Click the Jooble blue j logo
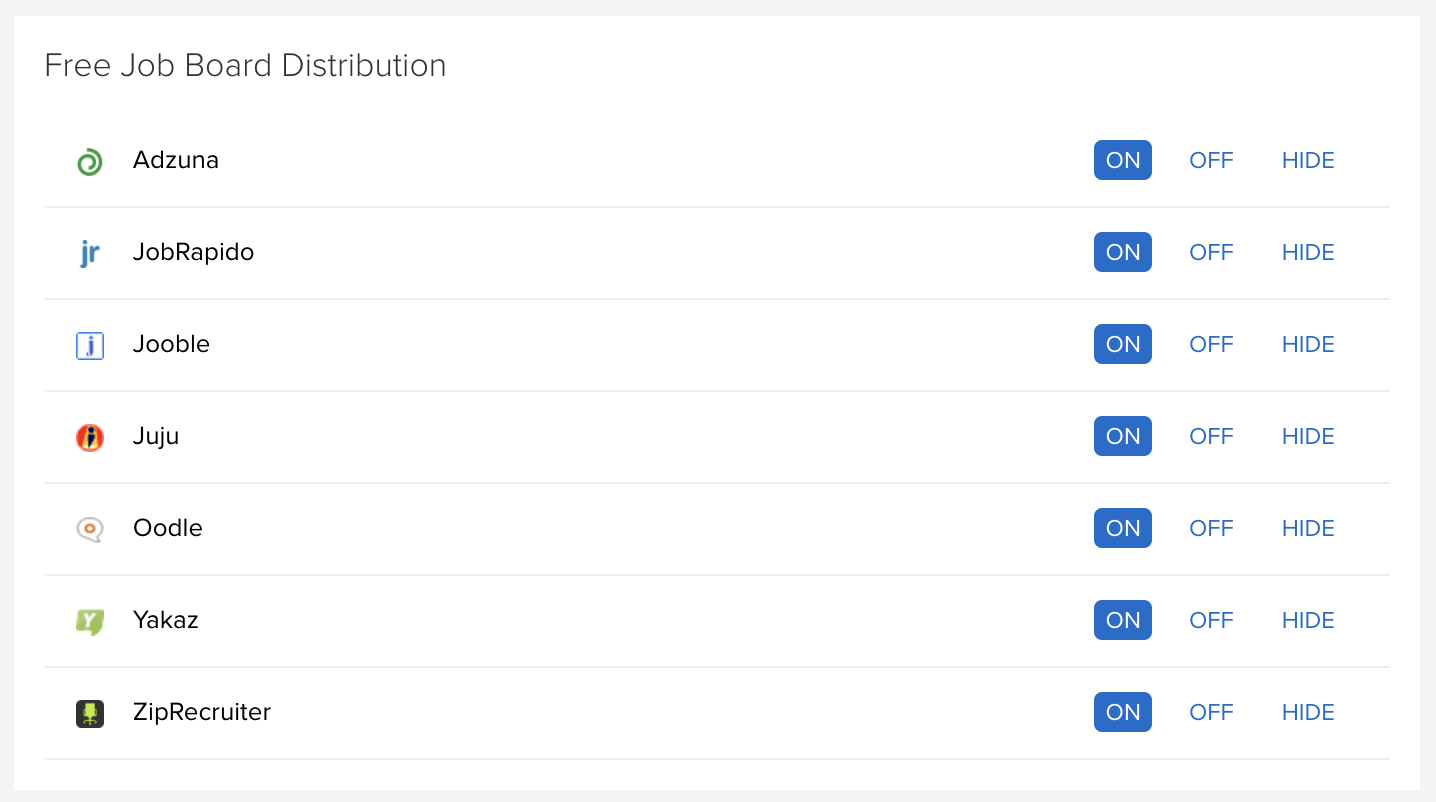This screenshot has width=1436, height=802. pyautogui.click(x=90, y=345)
